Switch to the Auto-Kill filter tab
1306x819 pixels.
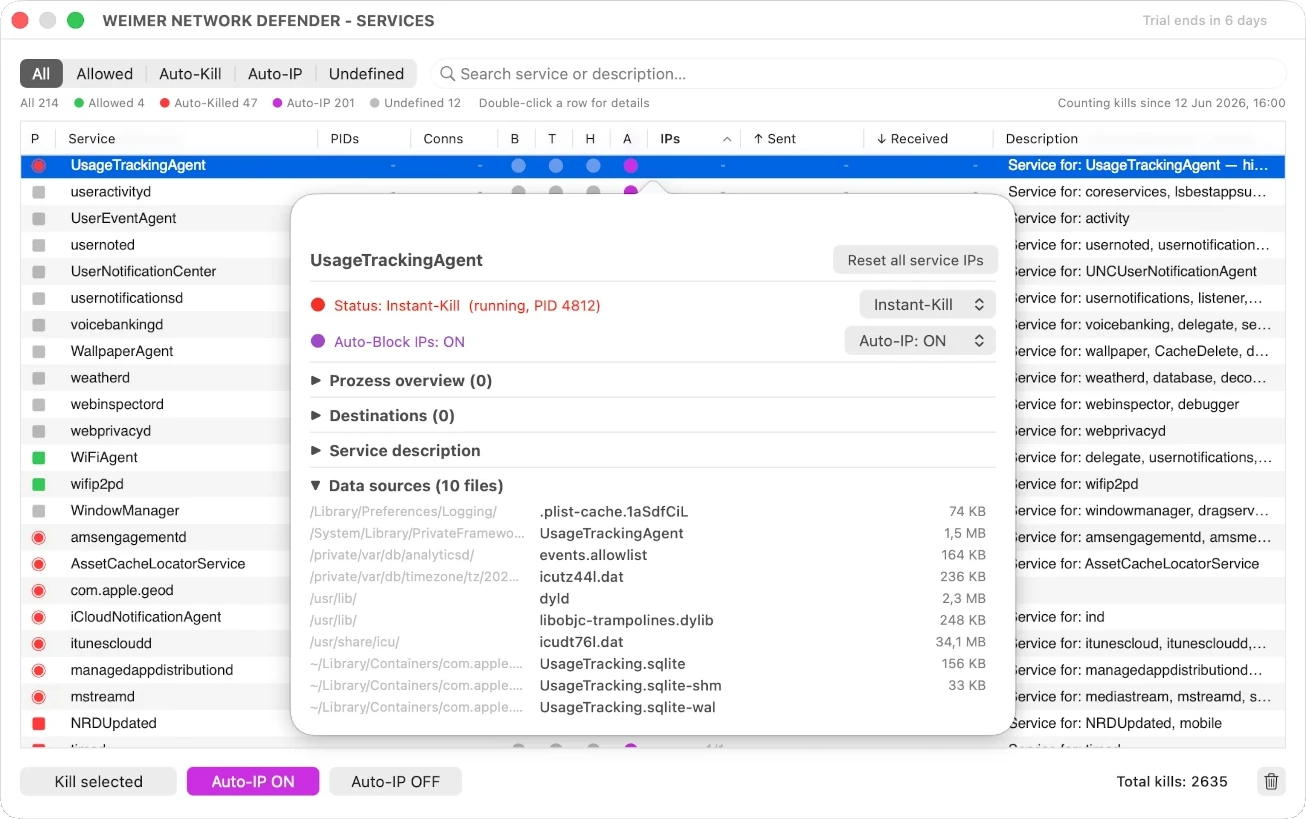[190, 74]
